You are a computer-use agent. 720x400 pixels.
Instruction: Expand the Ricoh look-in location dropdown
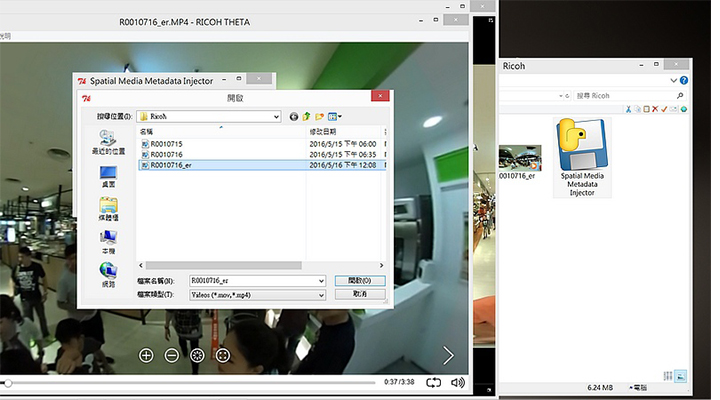[276, 117]
